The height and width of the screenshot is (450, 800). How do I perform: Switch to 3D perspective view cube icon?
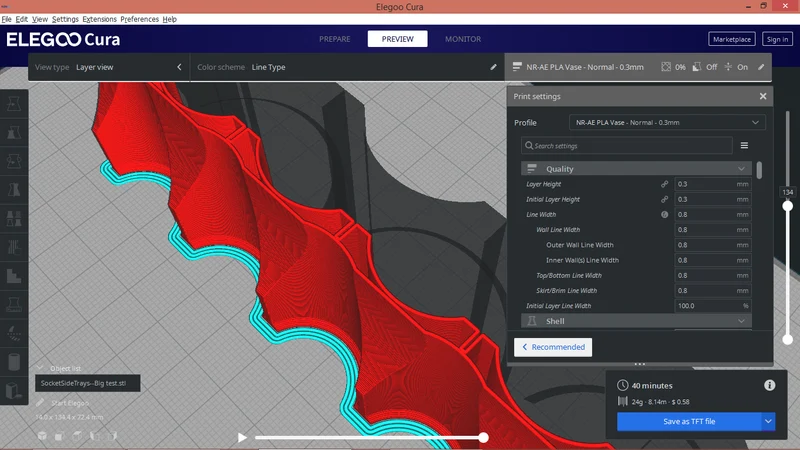[x=42, y=436]
